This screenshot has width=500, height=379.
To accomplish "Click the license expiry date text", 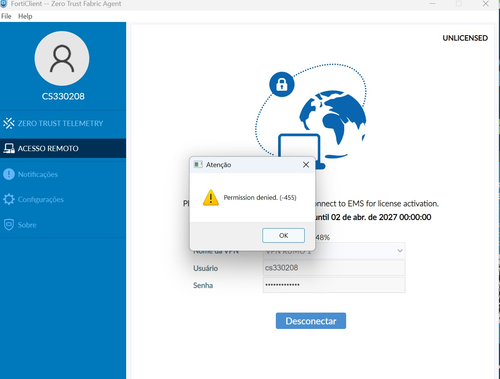I will point(373,217).
